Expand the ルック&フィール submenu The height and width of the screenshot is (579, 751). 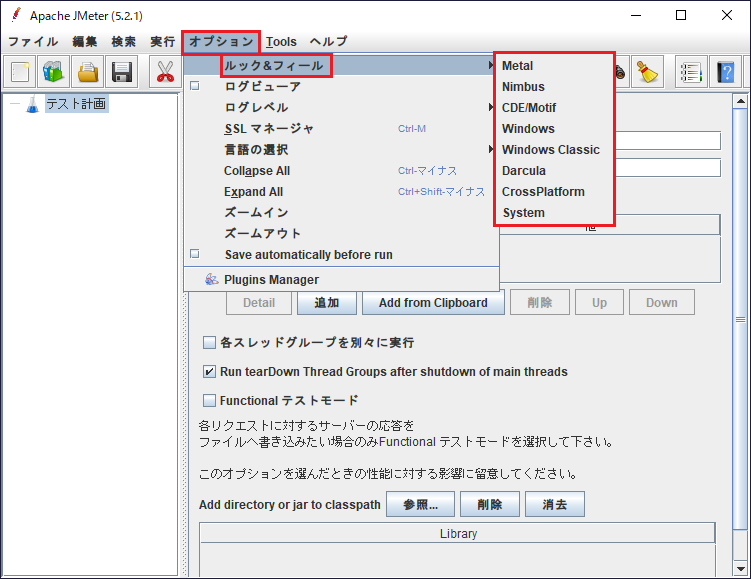(339, 65)
